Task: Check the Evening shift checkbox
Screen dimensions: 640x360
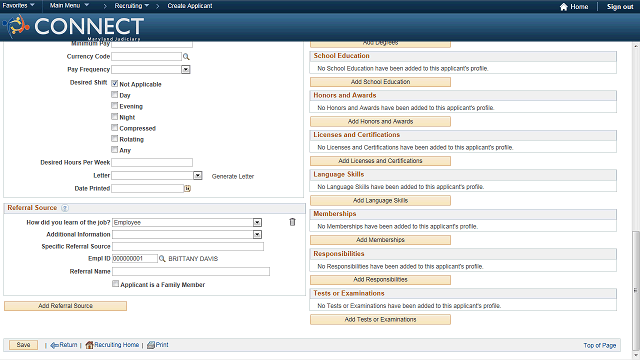Action: click(115, 106)
